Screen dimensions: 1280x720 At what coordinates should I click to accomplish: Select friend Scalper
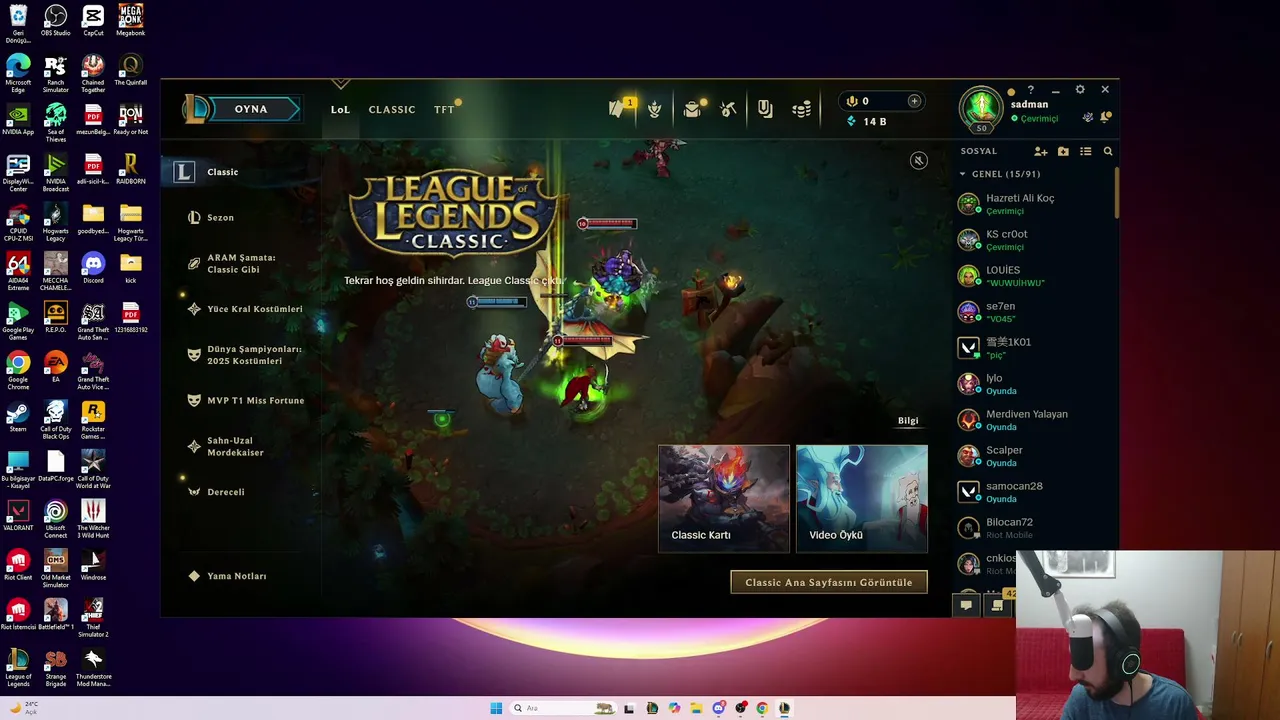1035,456
